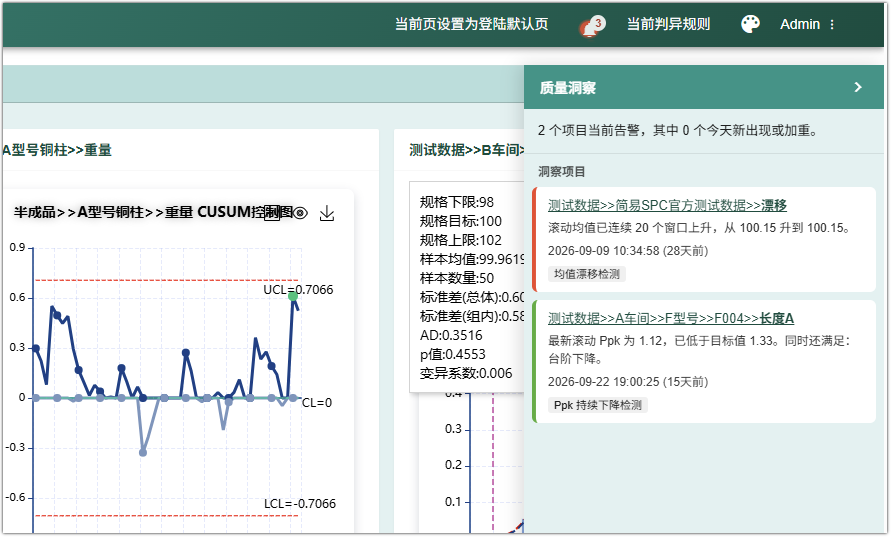891x537 pixels.
Task: Click 当前页设置为登陆默认页 in header
Action: tap(472, 24)
